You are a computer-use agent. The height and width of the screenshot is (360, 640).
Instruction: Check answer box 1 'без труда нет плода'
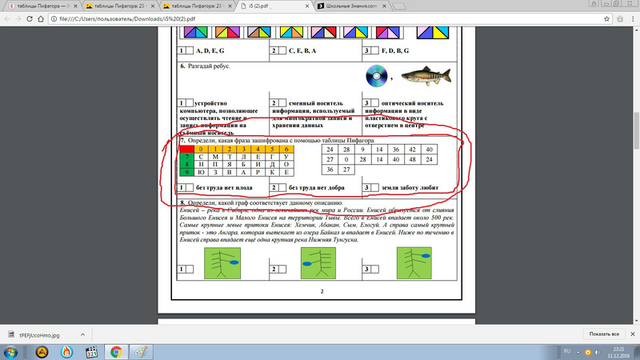(x=189, y=188)
